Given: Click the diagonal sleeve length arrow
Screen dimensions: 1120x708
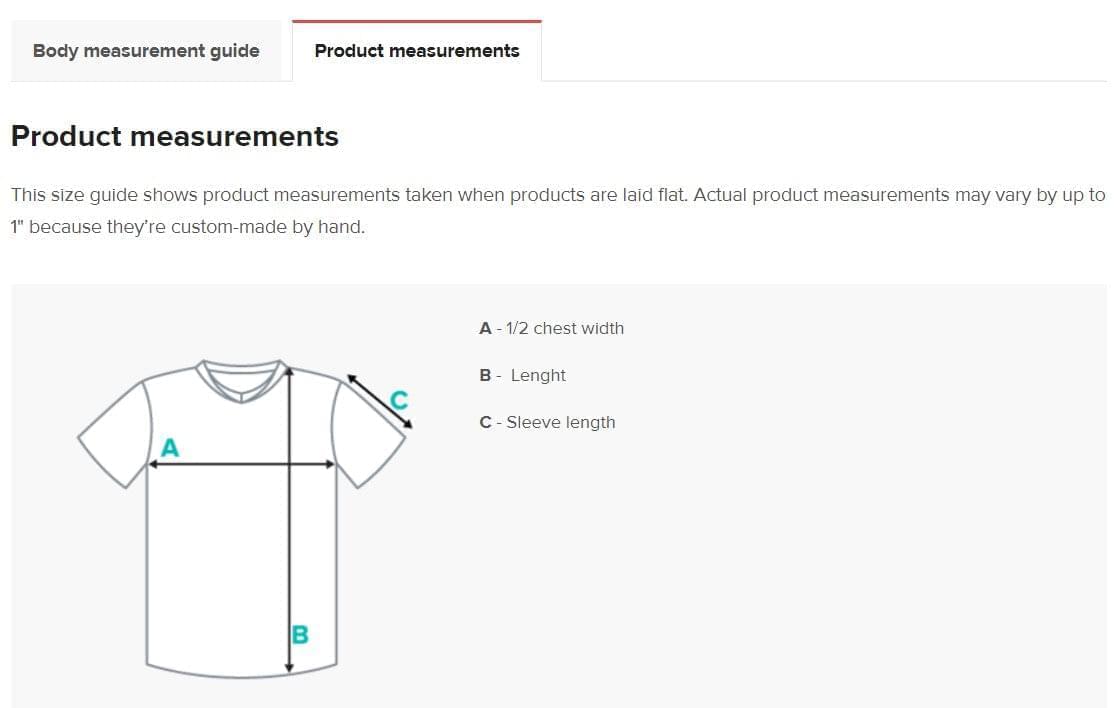Looking at the screenshot, I should point(380,402).
